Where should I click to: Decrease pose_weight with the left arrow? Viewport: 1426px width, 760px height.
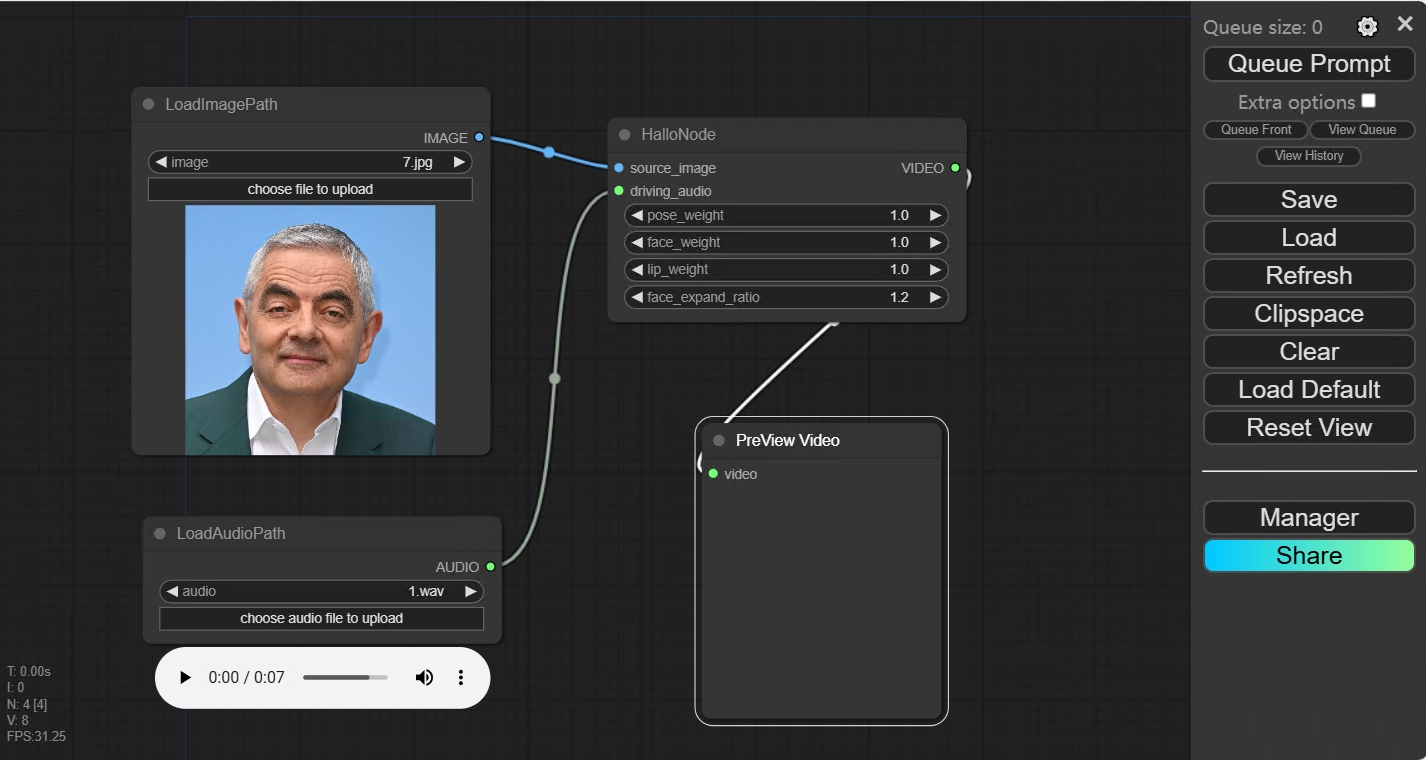pos(636,215)
